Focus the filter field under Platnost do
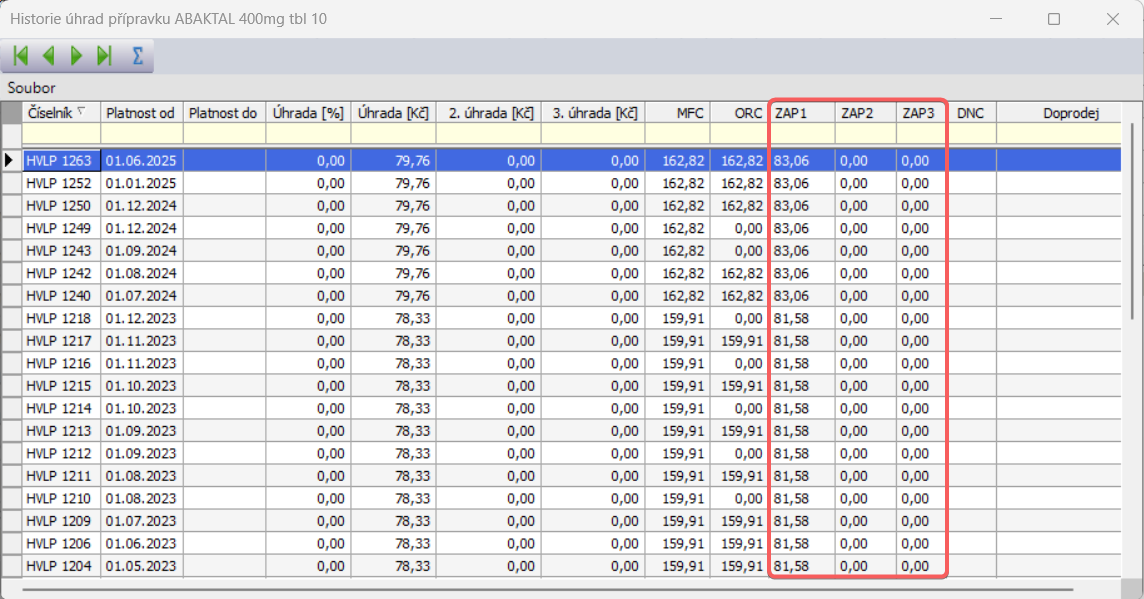 pyautogui.click(x=224, y=134)
